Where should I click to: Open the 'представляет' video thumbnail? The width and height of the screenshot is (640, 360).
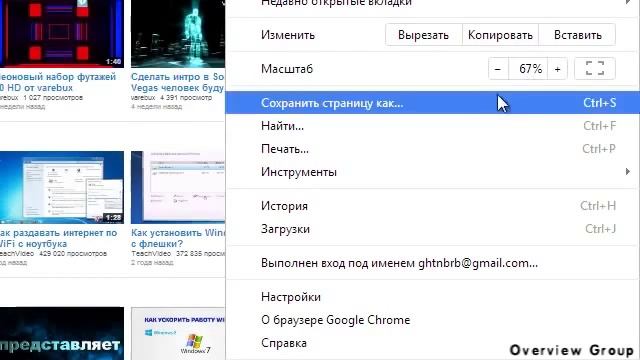coord(61,333)
